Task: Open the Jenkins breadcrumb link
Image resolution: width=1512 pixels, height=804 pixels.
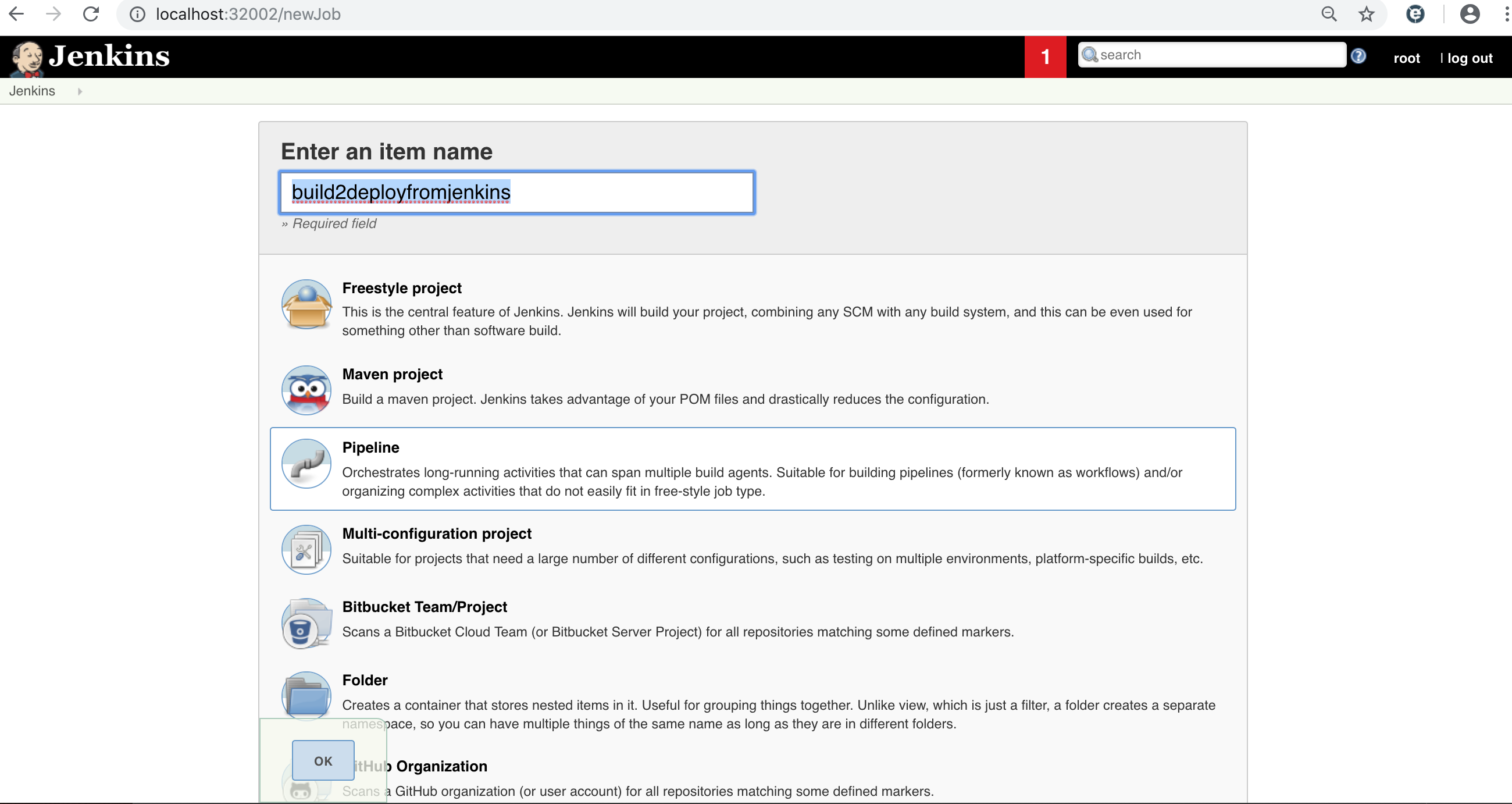Action: point(33,91)
